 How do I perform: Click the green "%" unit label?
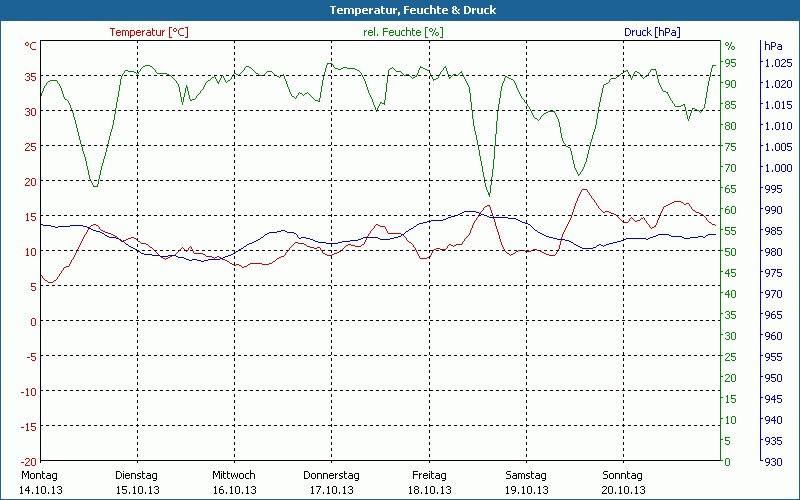(x=730, y=46)
